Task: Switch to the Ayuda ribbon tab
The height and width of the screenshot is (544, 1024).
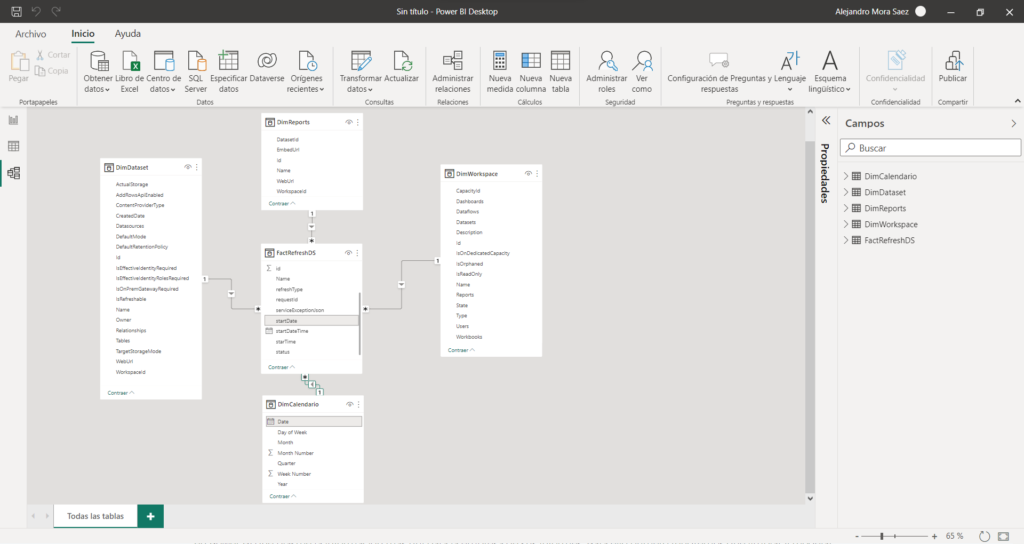Action: click(128, 33)
